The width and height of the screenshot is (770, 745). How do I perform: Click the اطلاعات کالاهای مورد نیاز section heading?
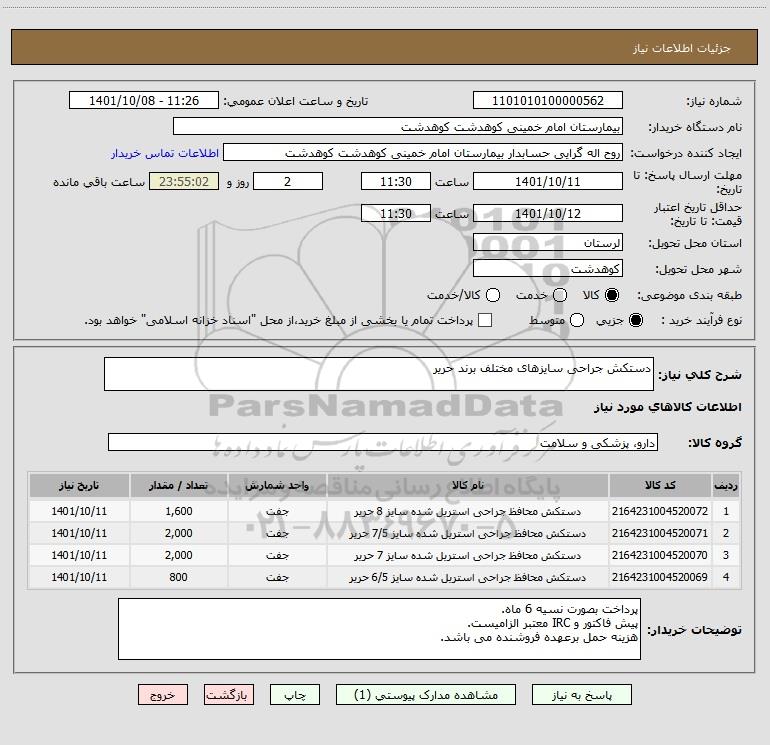tap(668, 407)
